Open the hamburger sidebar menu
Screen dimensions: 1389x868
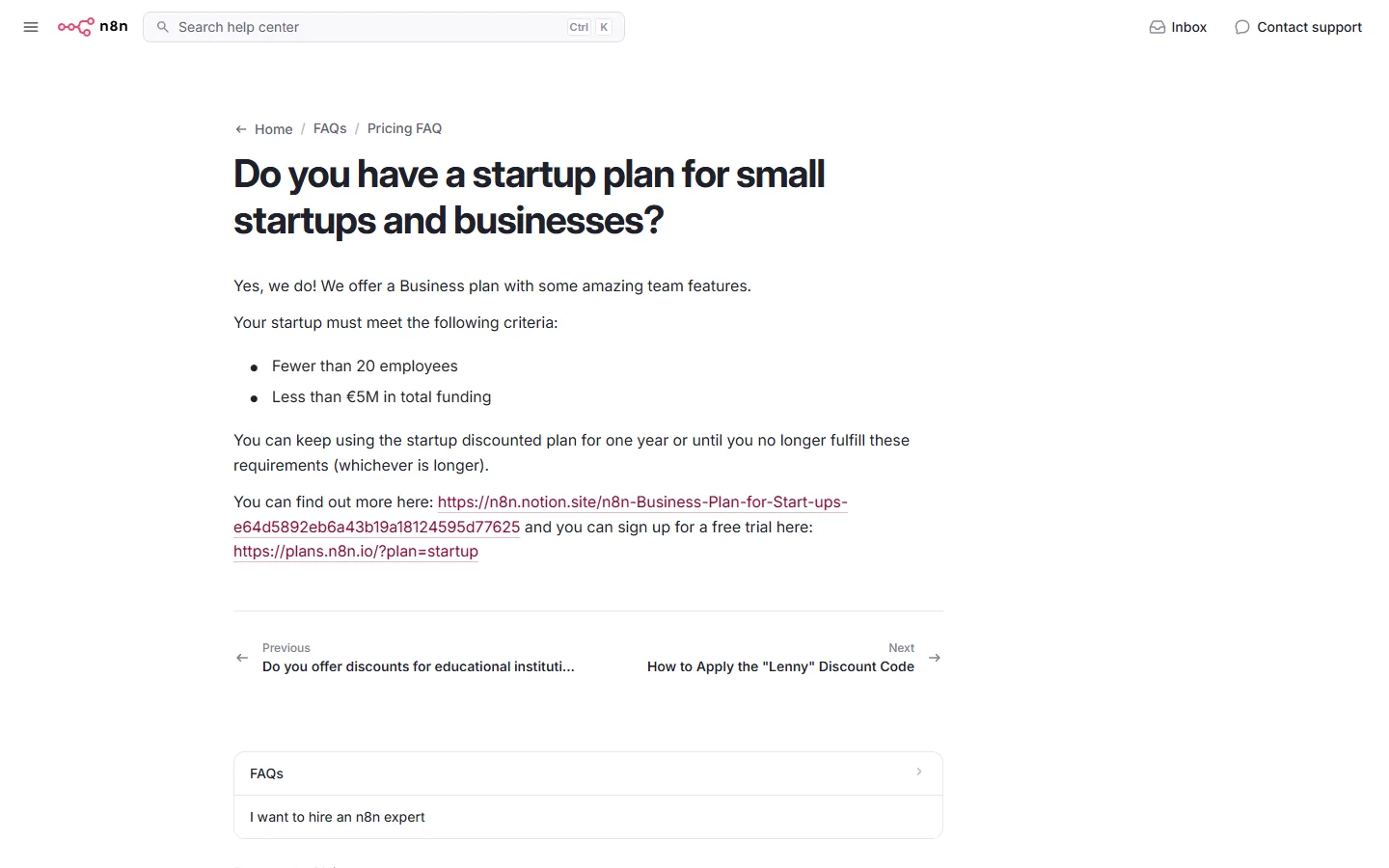coord(31,27)
